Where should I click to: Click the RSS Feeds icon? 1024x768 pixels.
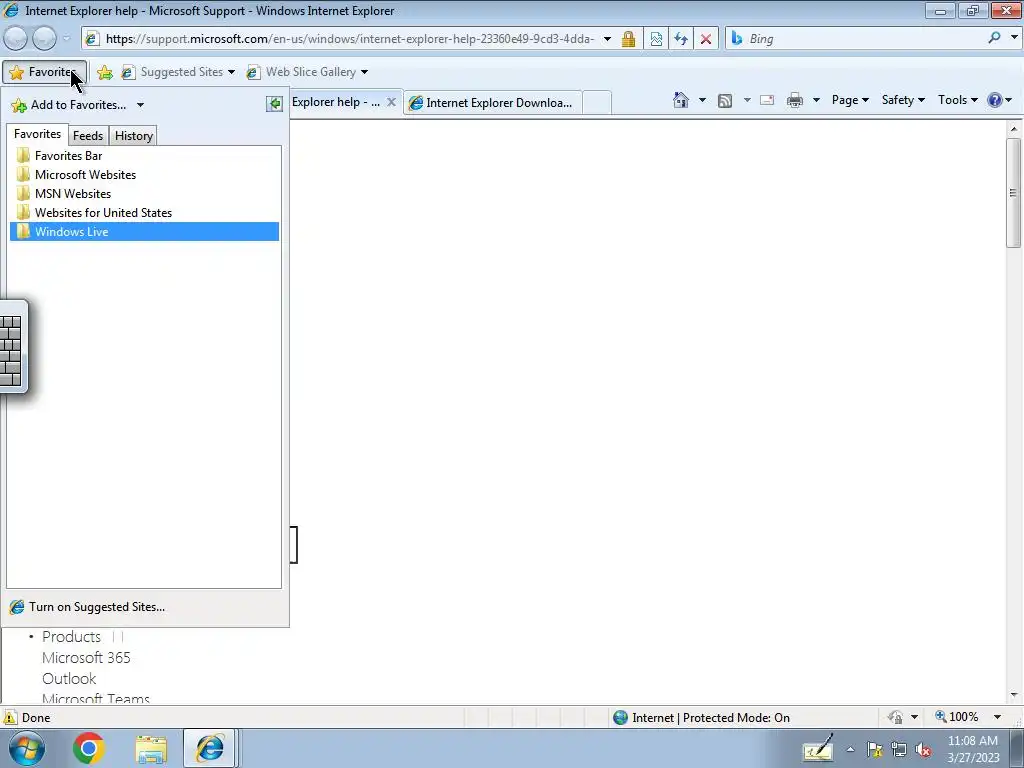tap(725, 101)
